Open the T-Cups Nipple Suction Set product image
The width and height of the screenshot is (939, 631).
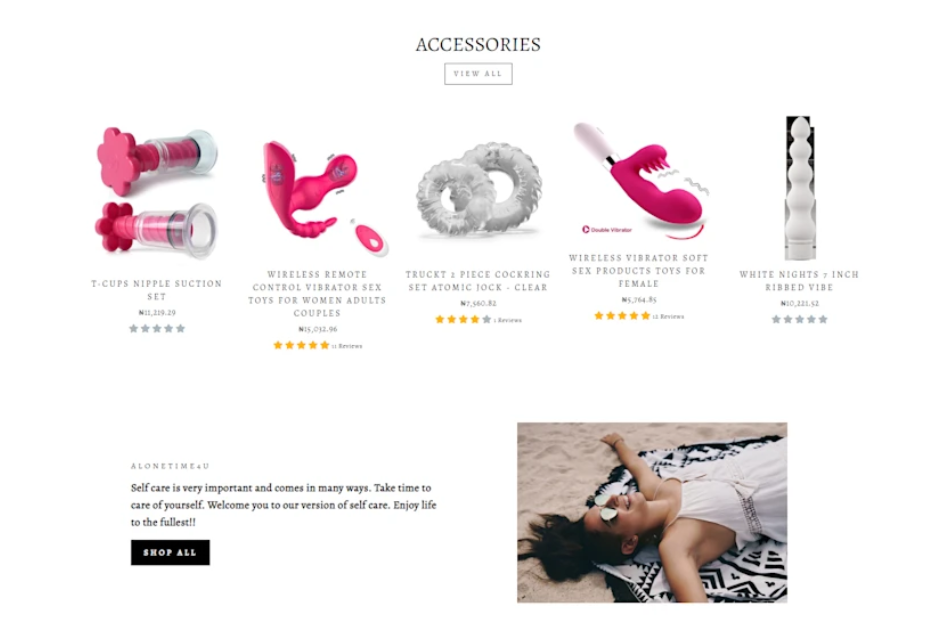click(x=156, y=193)
